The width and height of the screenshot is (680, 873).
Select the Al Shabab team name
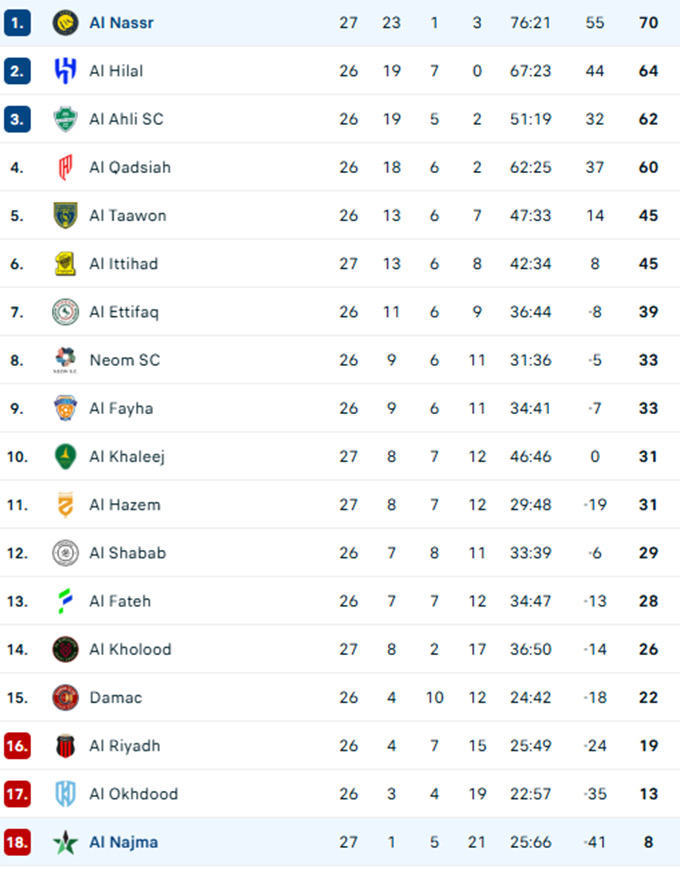[127, 553]
